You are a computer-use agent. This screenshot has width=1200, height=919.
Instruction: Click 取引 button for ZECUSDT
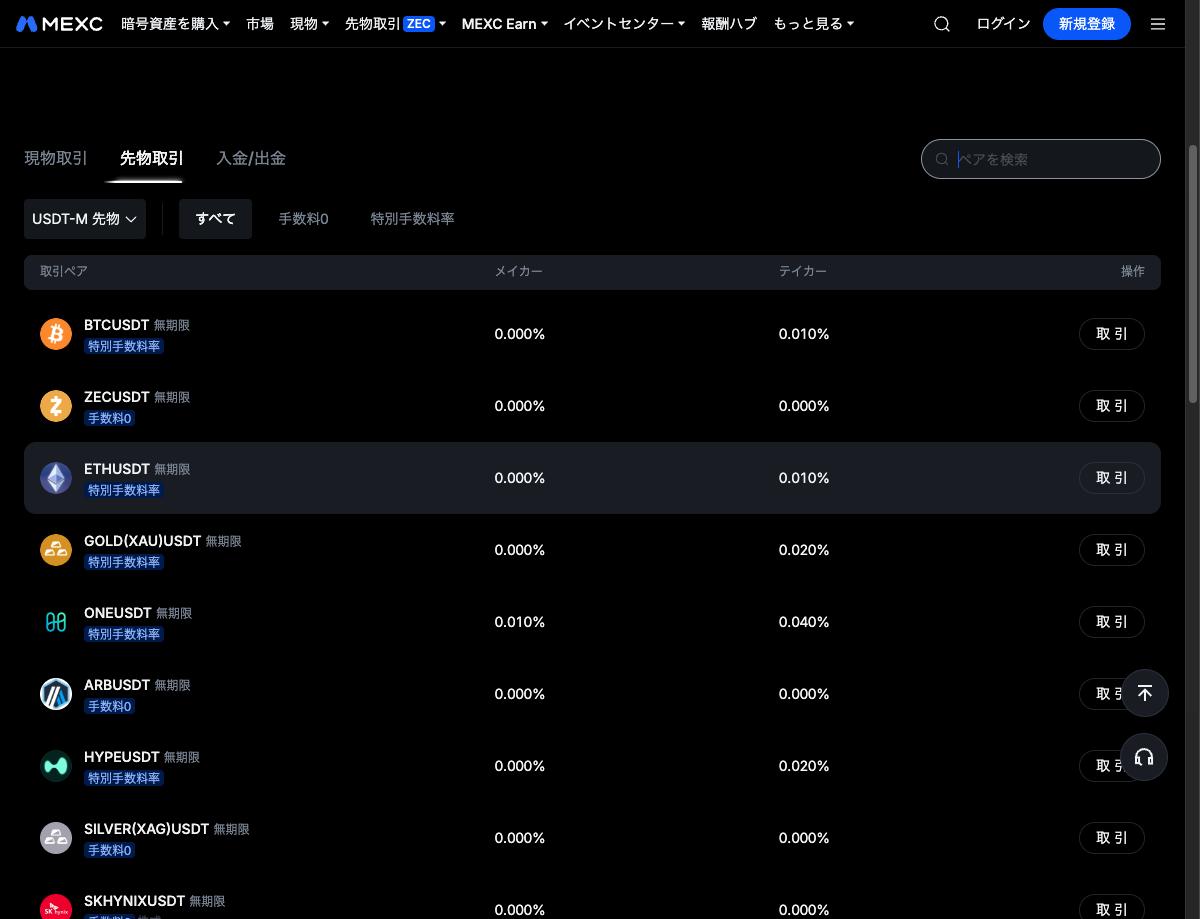click(1112, 406)
